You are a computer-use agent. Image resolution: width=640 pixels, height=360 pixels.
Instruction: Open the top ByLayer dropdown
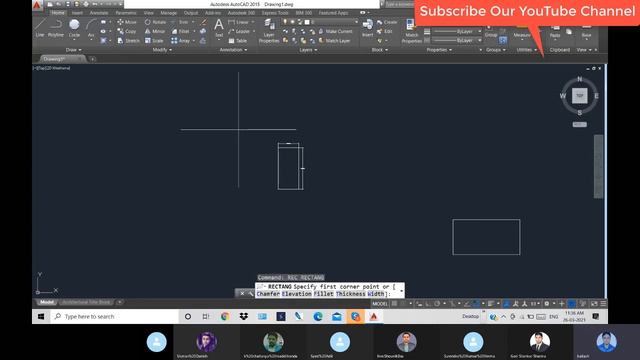(457, 31)
